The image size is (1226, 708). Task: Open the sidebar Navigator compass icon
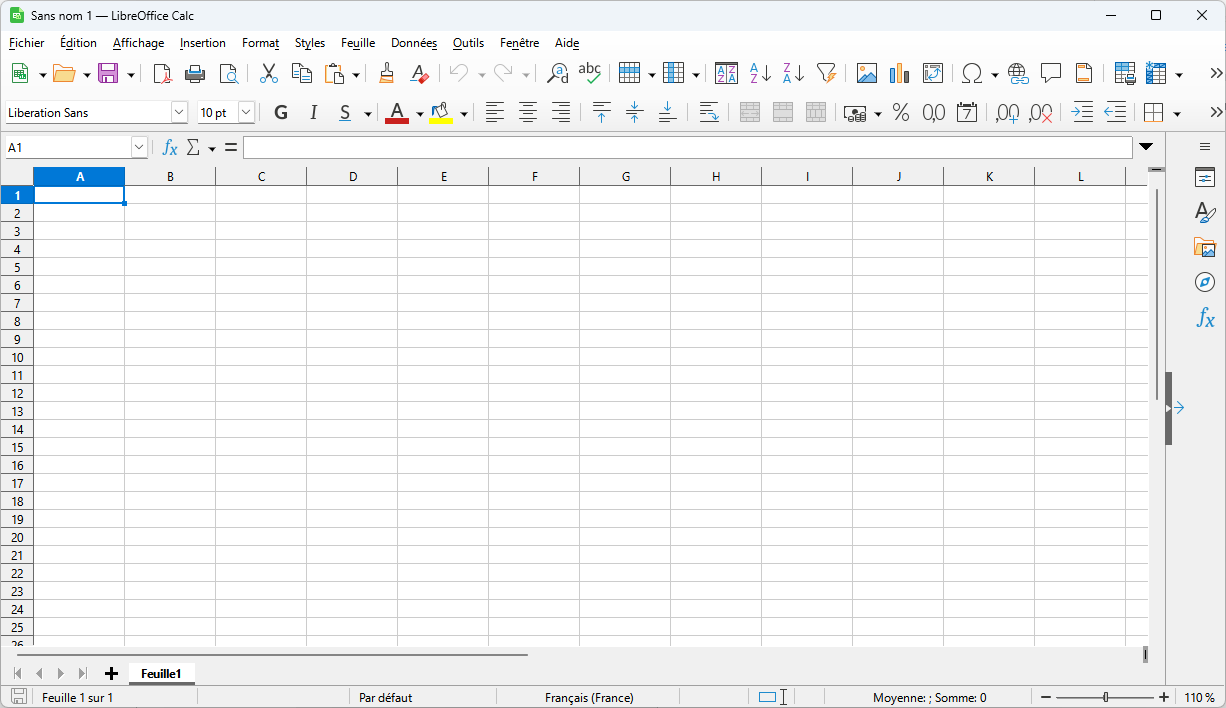[x=1205, y=283]
